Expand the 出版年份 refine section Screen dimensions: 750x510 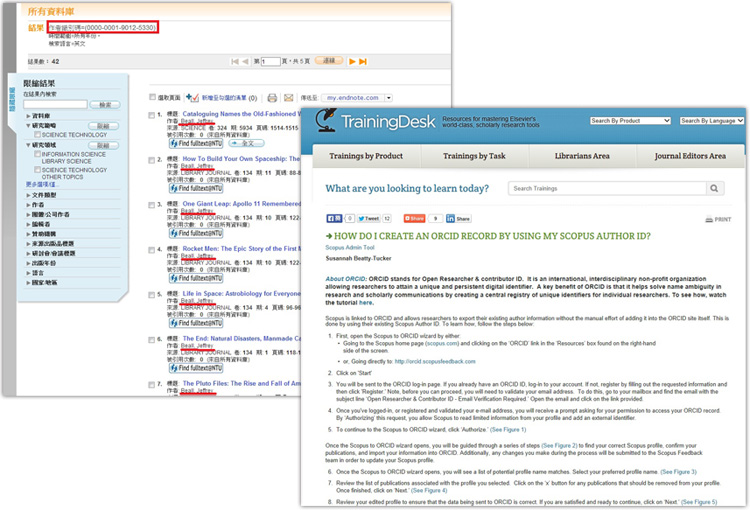[28, 263]
